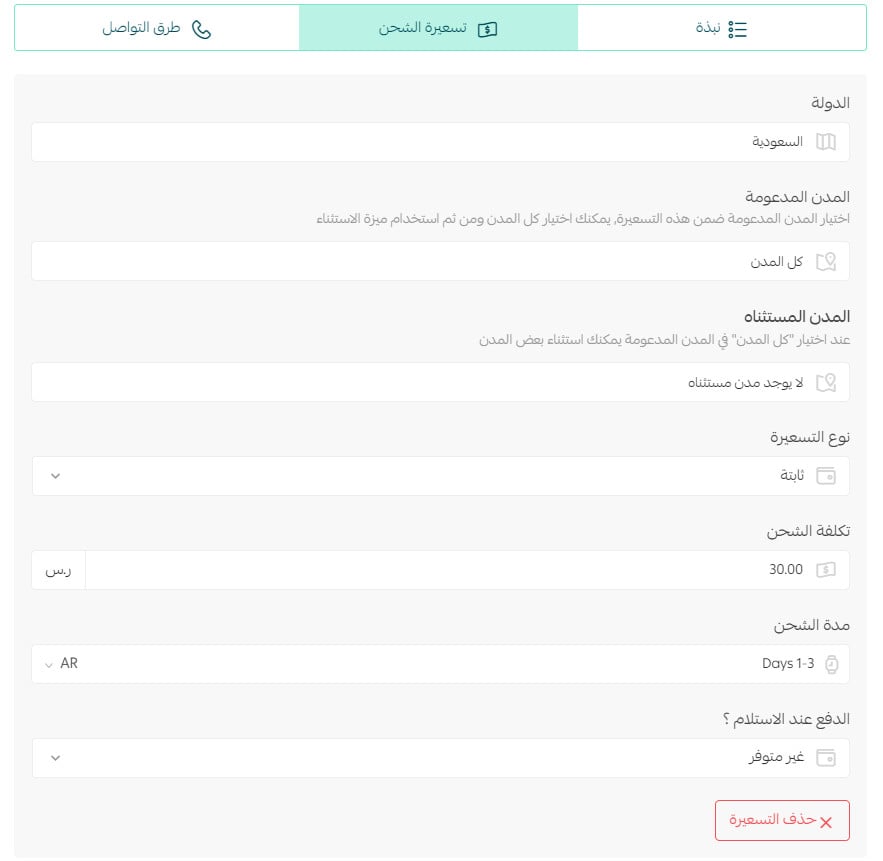Viewport: 883px width, 861px height.
Task: Click the map pin icon beside لا يوجد مدن مستثناه
Action: (826, 382)
